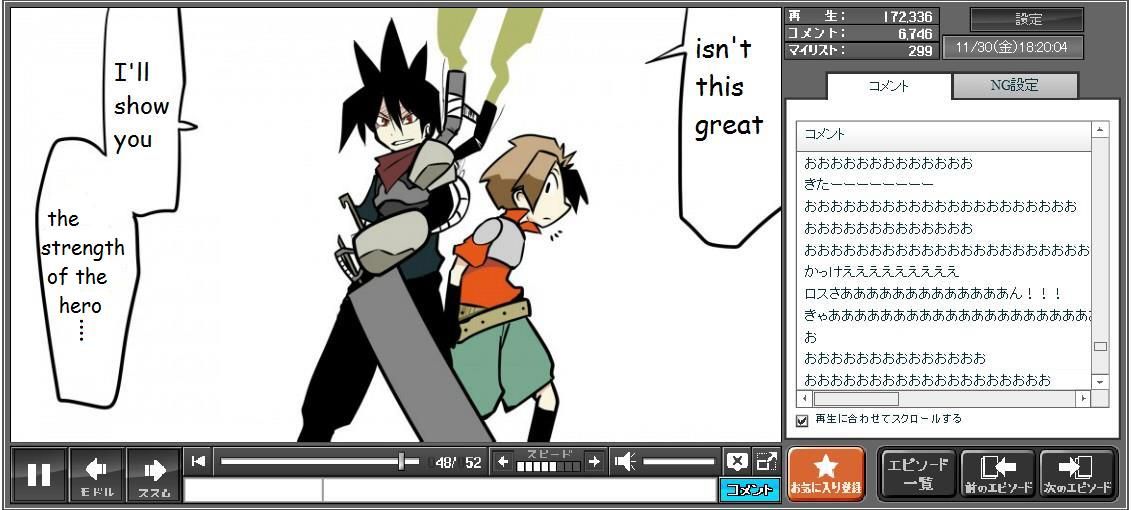Click the page progress slider

pyautogui.click(x=319, y=461)
